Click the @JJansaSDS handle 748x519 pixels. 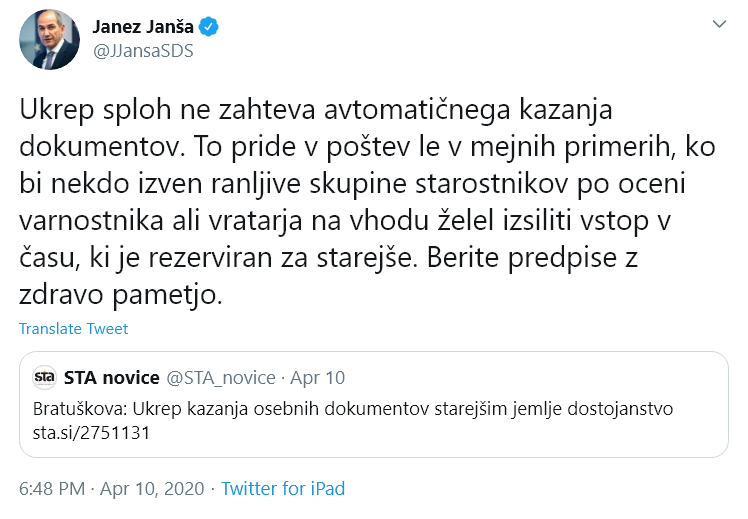tap(143, 51)
